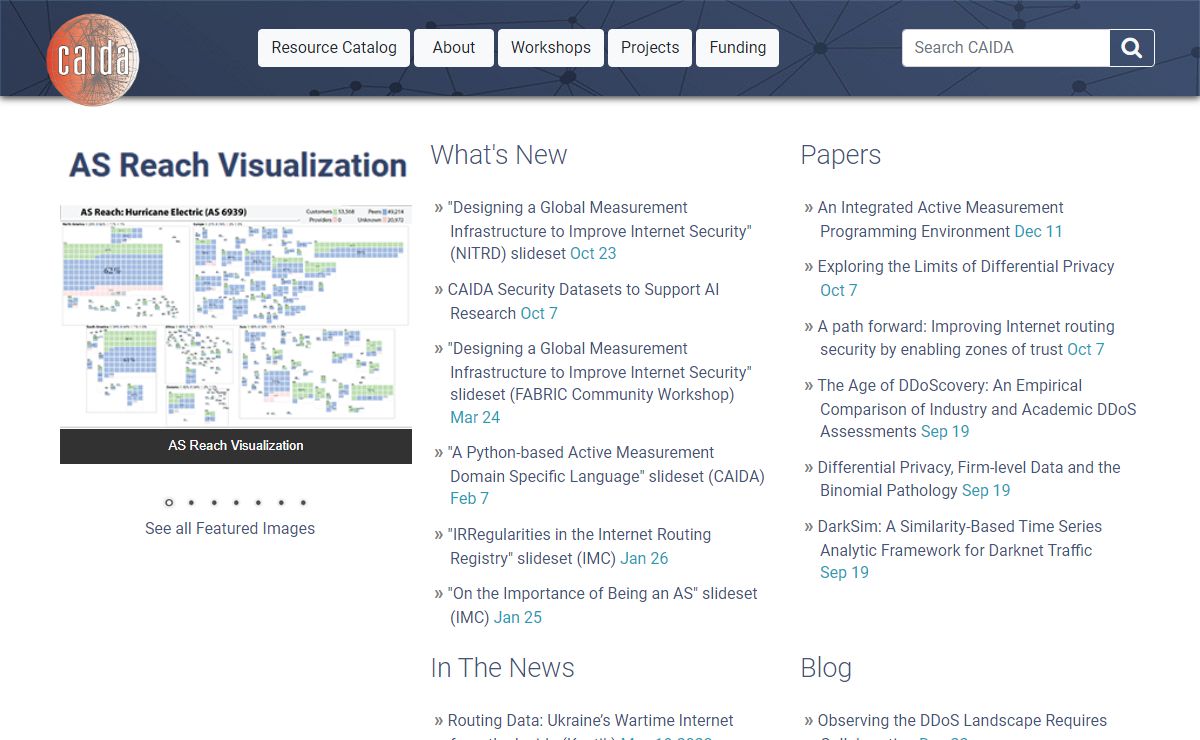The height and width of the screenshot is (740, 1200).
Task: Select the Funding navigation button
Action: [738, 48]
